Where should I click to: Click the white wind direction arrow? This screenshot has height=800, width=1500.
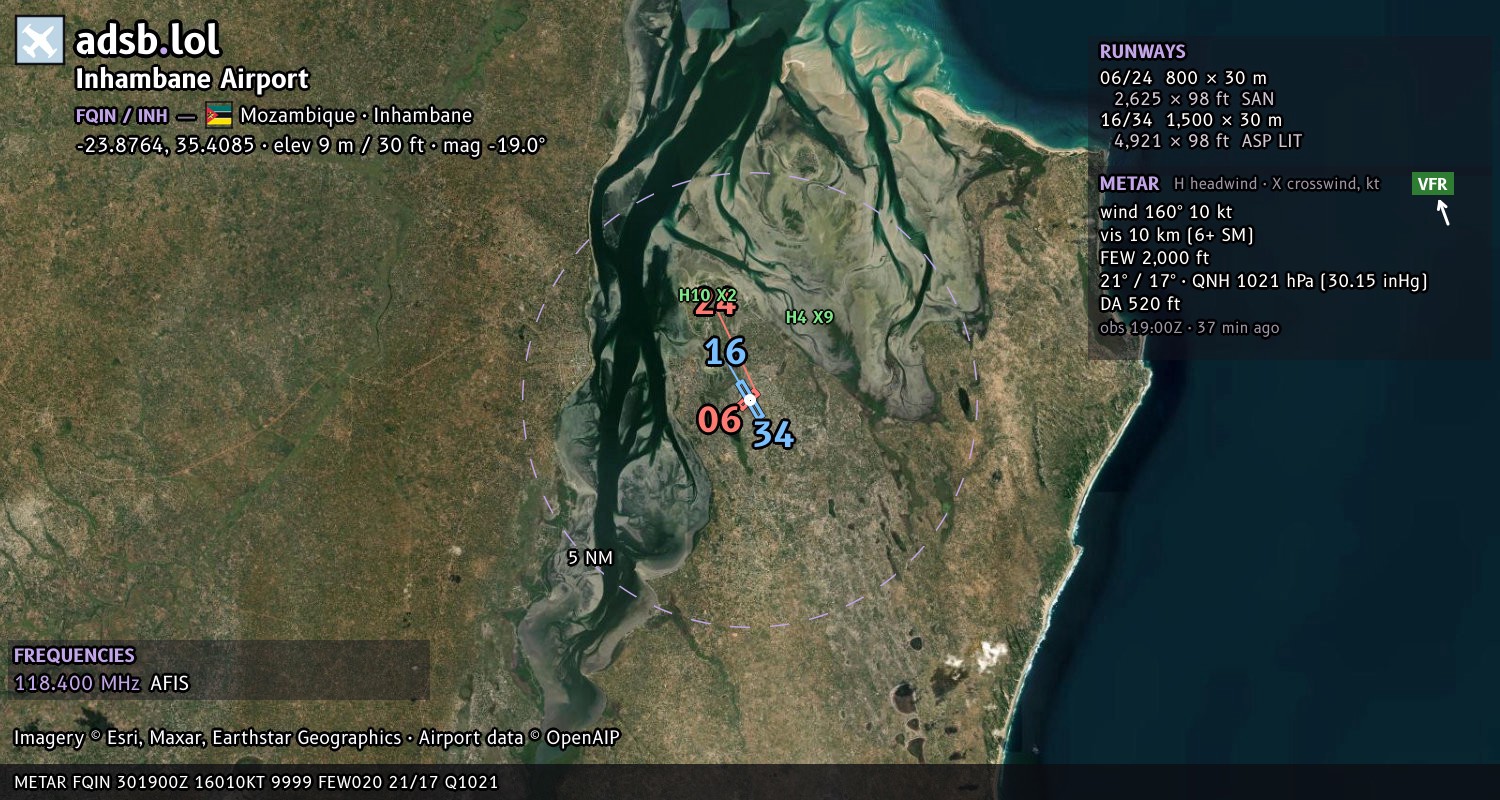click(1443, 212)
